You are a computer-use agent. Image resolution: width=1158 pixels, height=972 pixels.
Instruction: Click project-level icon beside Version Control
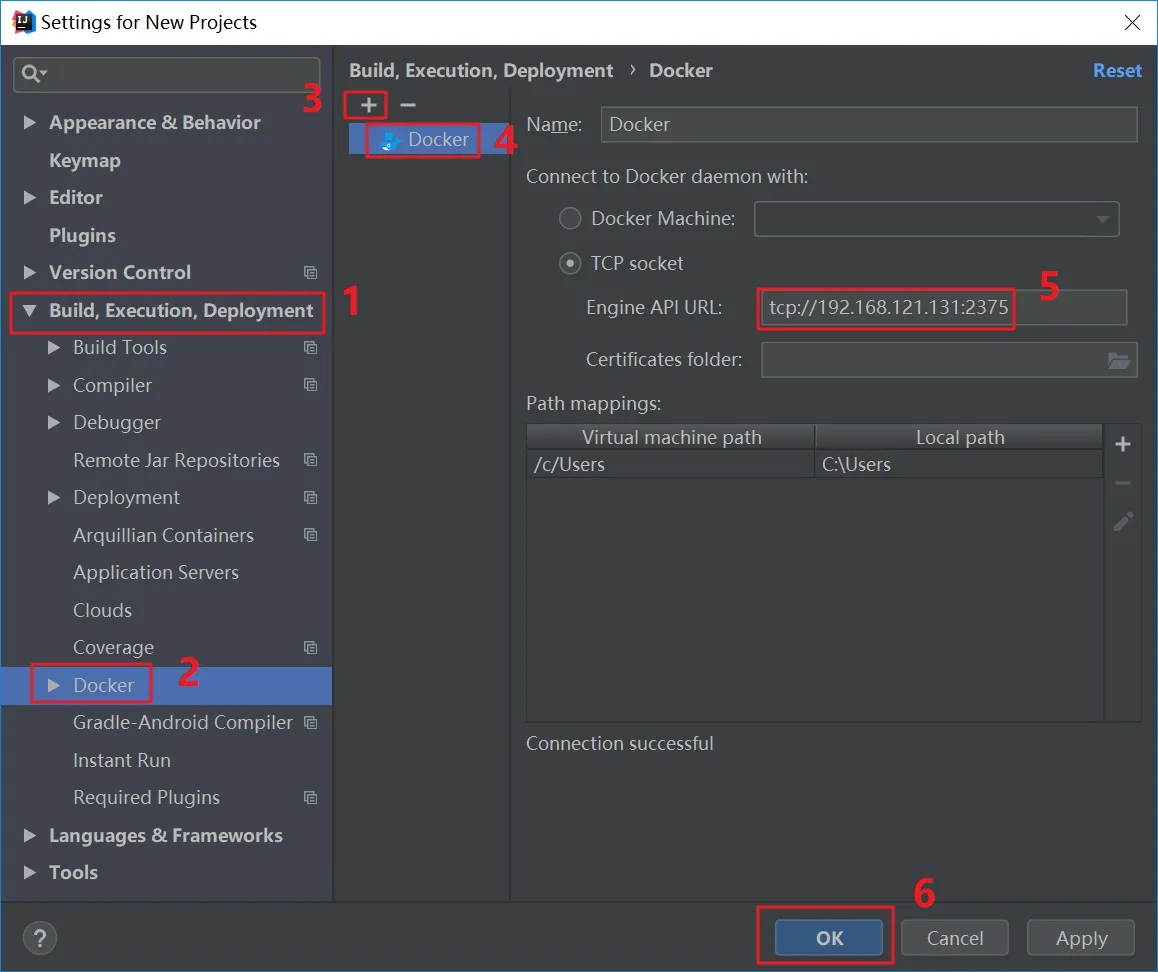click(310, 273)
